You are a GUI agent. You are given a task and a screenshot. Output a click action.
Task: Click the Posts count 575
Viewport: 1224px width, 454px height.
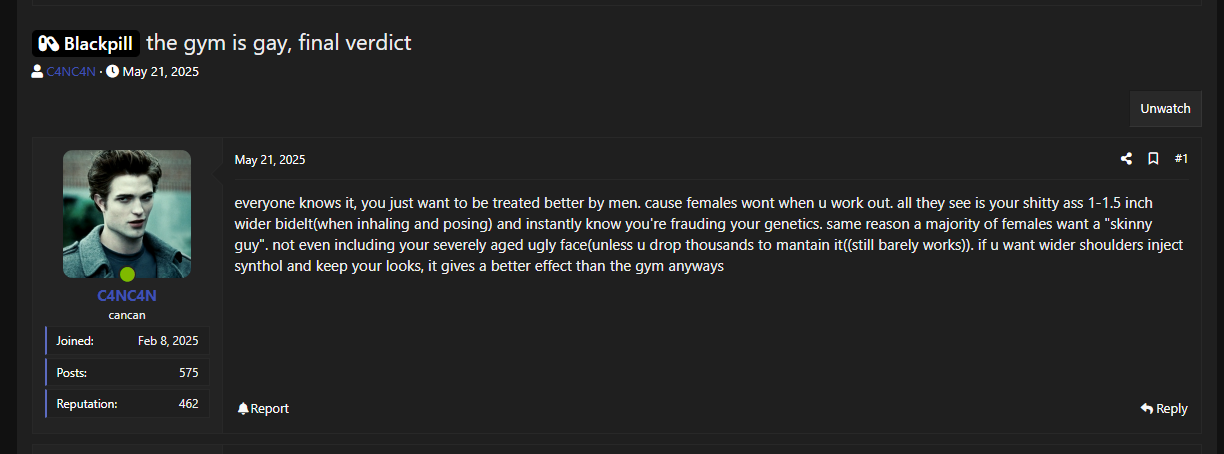pyautogui.click(x=188, y=372)
